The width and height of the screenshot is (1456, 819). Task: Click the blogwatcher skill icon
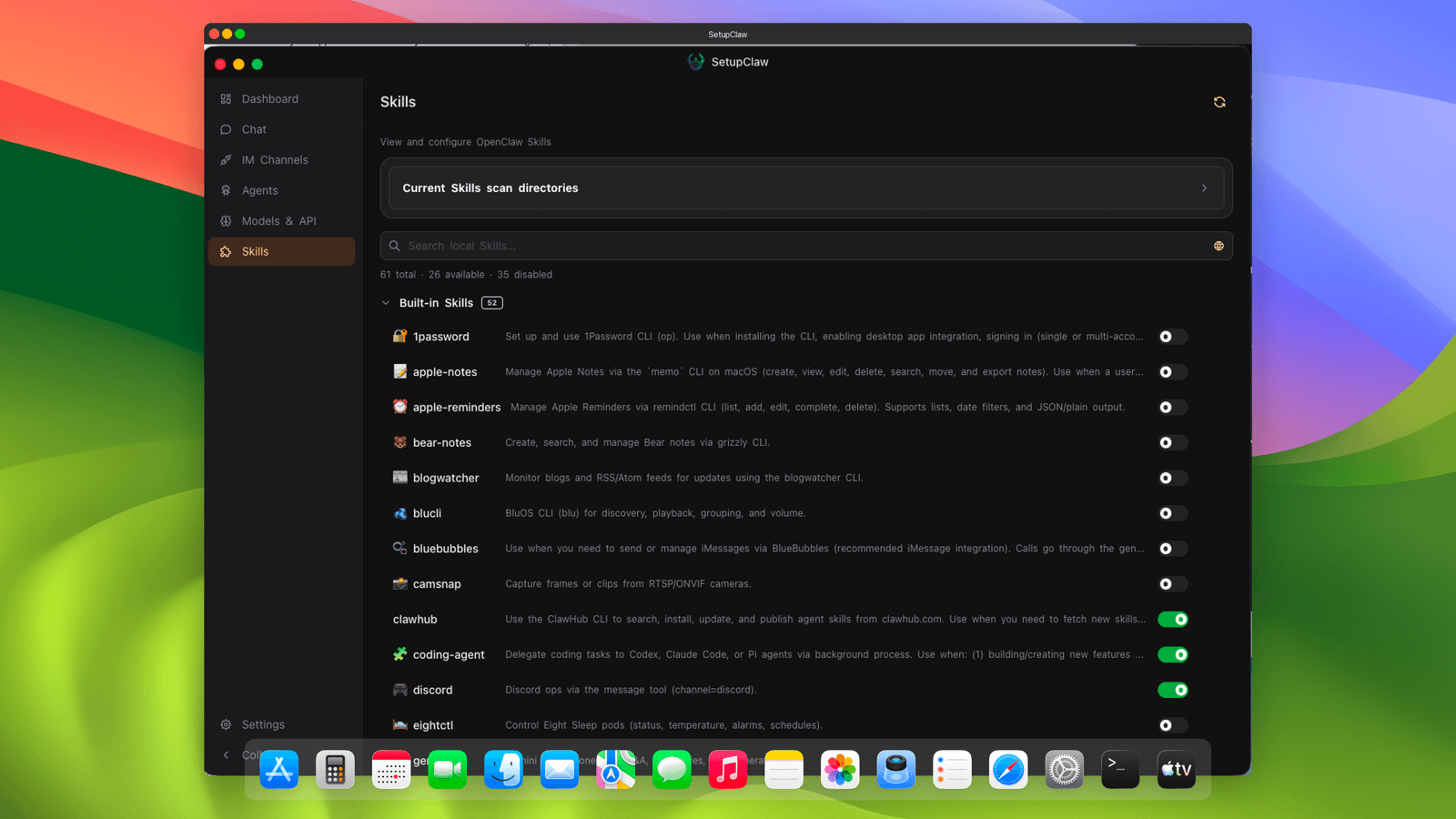click(399, 478)
